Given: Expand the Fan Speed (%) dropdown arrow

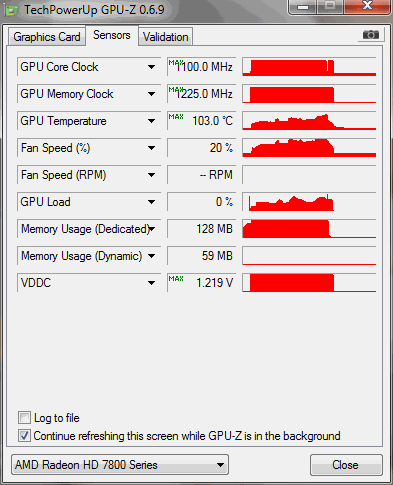Looking at the screenshot, I should (151, 148).
